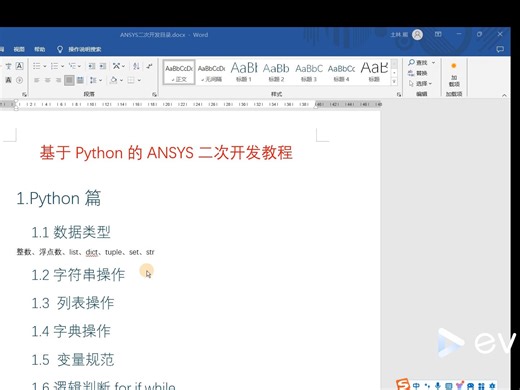Expand shading color dropdown arrow
The width and height of the screenshot is (520, 390).
point(121,80)
